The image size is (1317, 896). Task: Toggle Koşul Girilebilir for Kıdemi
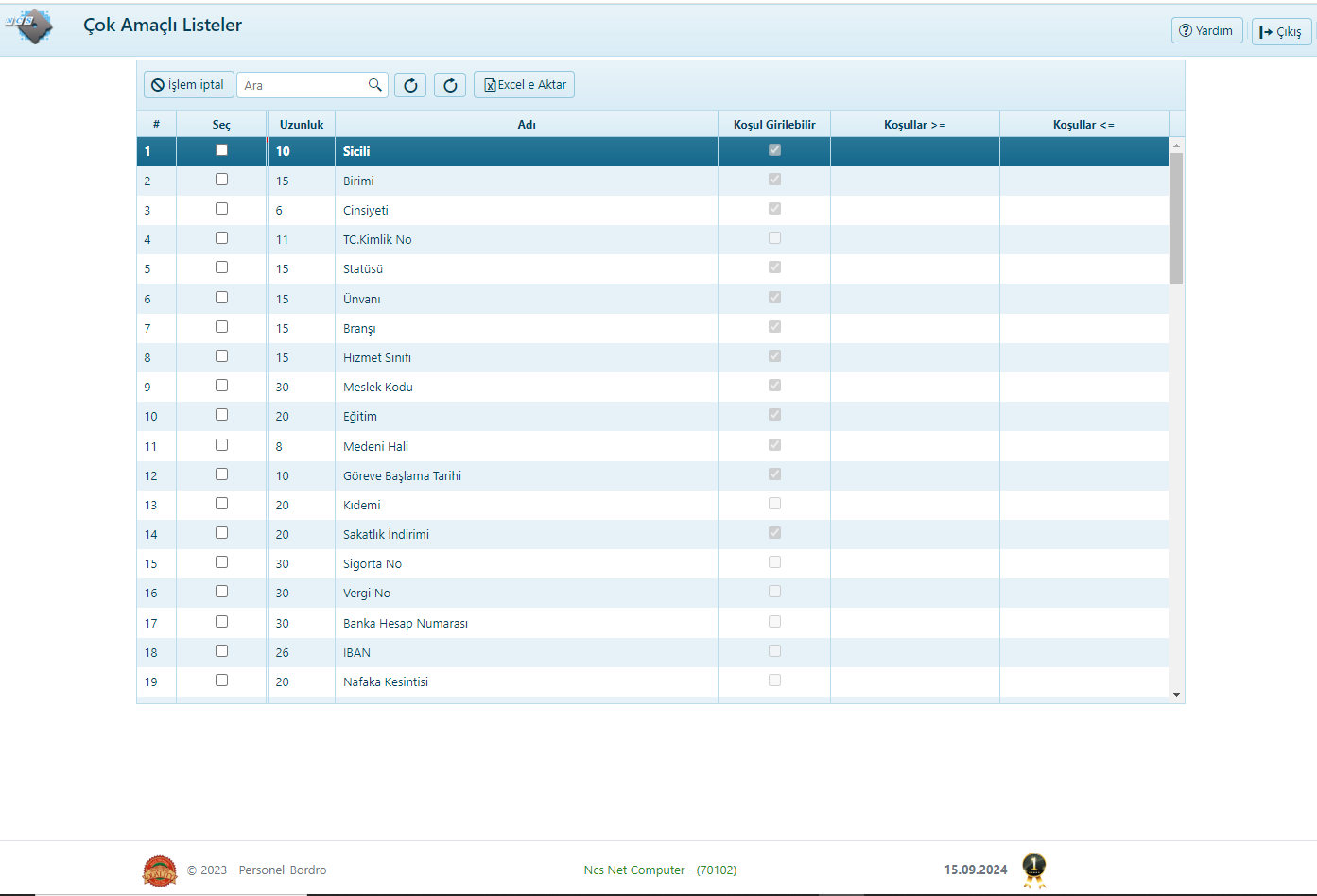pos(774,504)
